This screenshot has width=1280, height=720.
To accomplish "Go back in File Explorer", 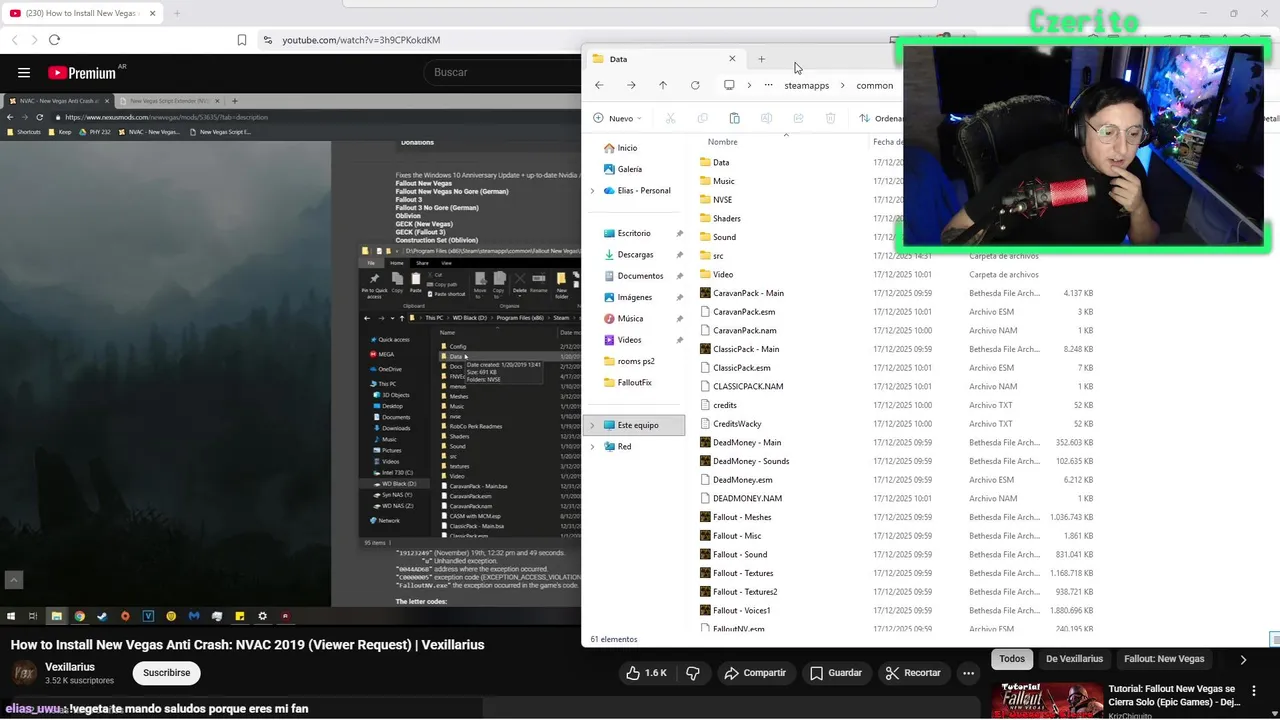I will [x=599, y=85].
